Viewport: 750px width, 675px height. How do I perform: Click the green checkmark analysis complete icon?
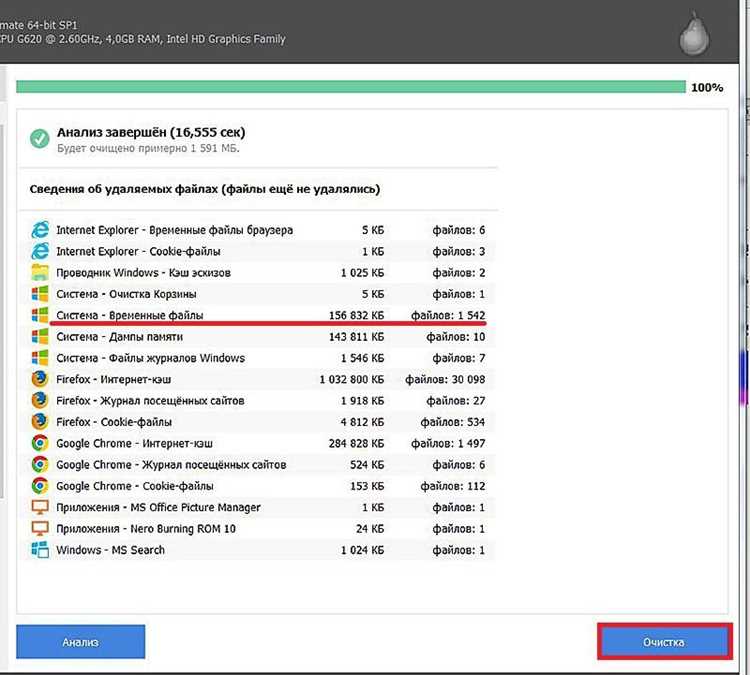(40, 139)
